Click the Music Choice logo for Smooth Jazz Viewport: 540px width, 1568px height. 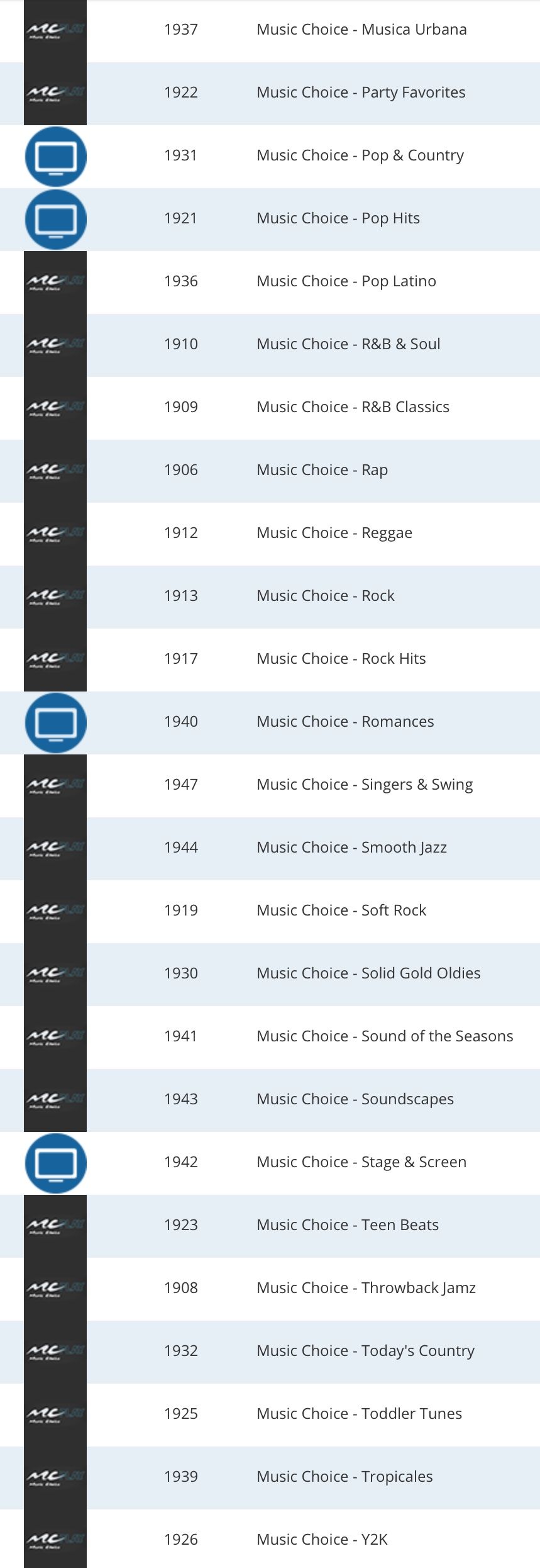[55, 848]
